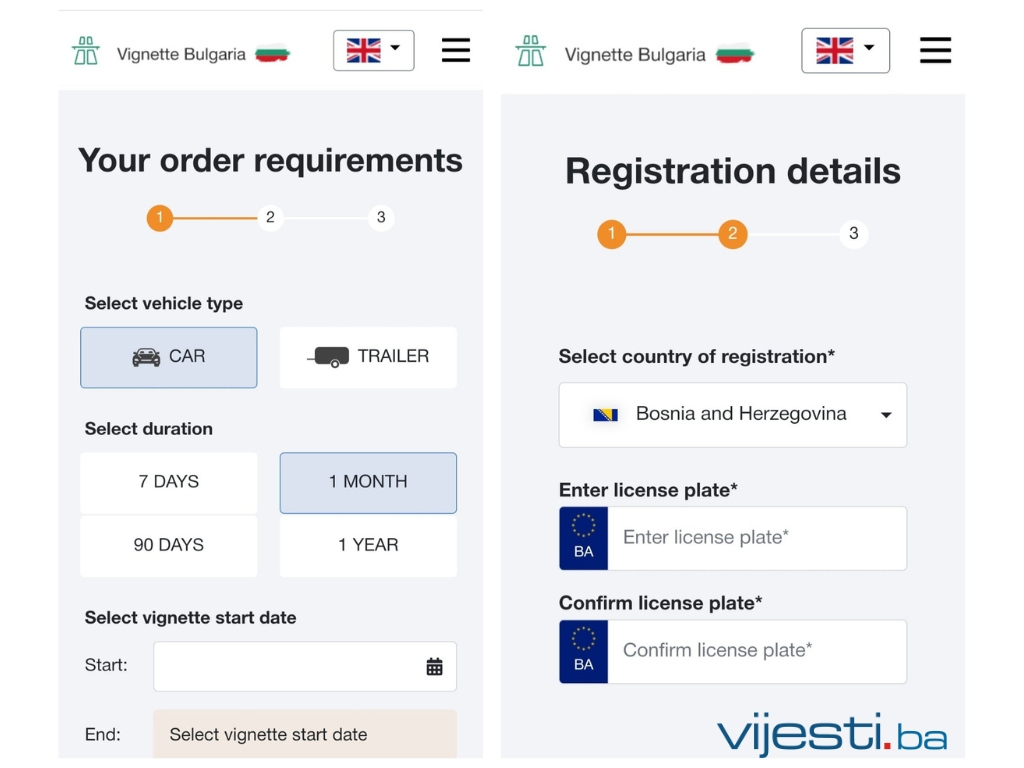The image size is (1024, 768).
Task: Open hamburger menu on the registration details screen
Action: pyautogui.click(x=935, y=50)
